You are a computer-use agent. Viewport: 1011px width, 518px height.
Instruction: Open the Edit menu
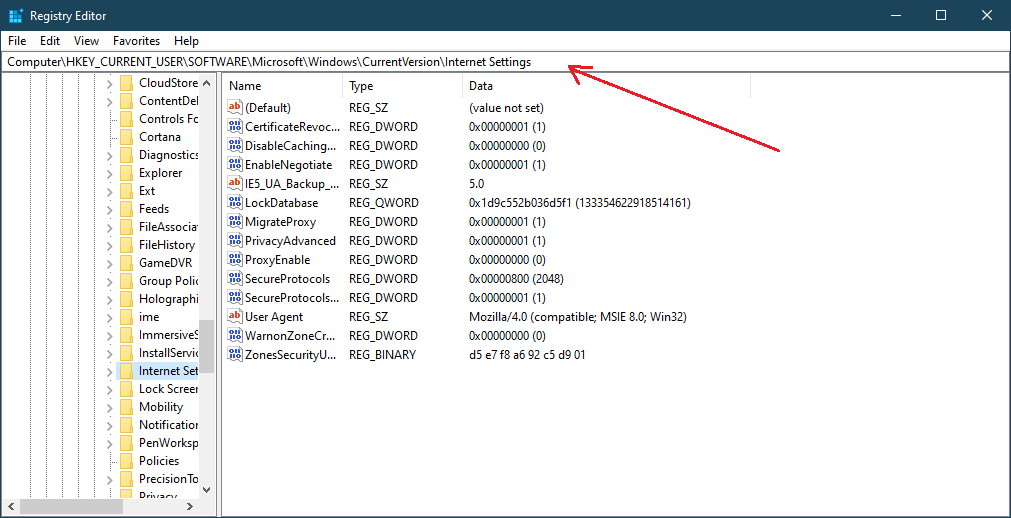pyautogui.click(x=50, y=41)
